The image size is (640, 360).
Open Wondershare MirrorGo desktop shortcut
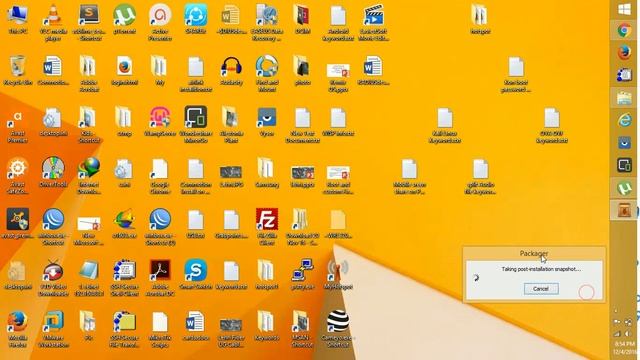tap(196, 124)
